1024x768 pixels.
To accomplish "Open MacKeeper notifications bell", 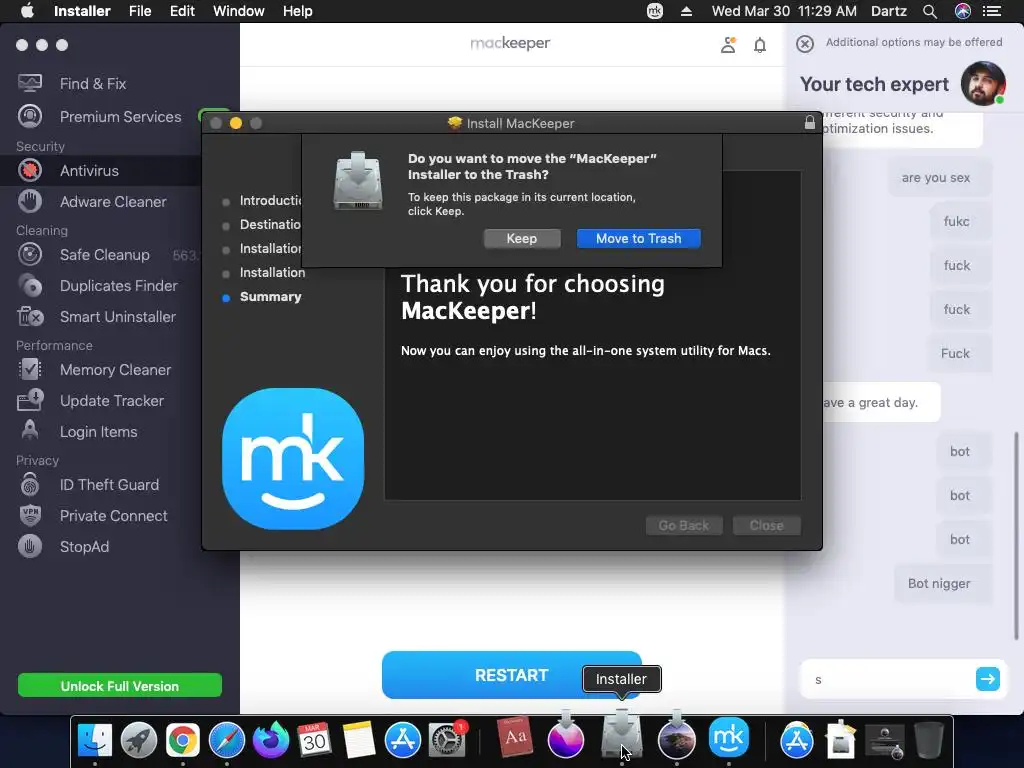I will click(760, 45).
